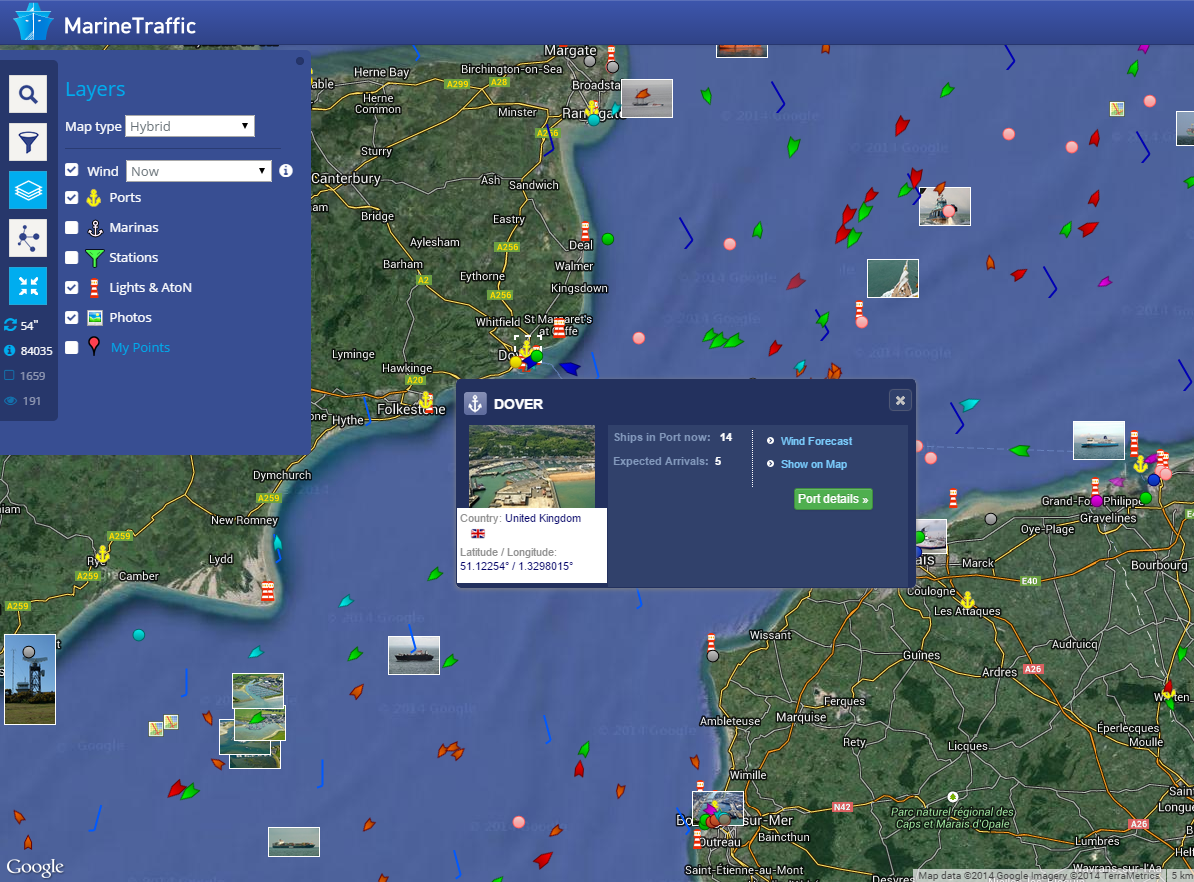Click the Calais port anchor near Les Attaques

tap(967, 599)
